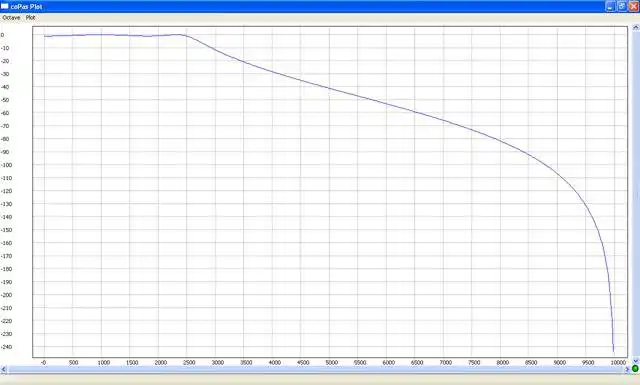Image resolution: width=640 pixels, height=385 pixels.
Task: Click the horizontal scrollbar left arrow
Action: point(3,369)
